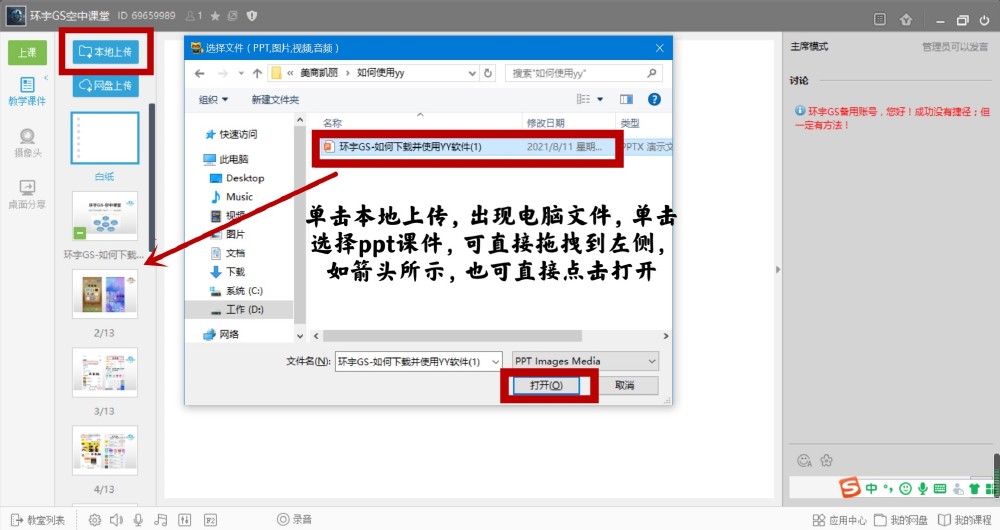Click the Sogou voice input microphone
Image resolution: width=1000 pixels, height=530 pixels.
point(922,489)
